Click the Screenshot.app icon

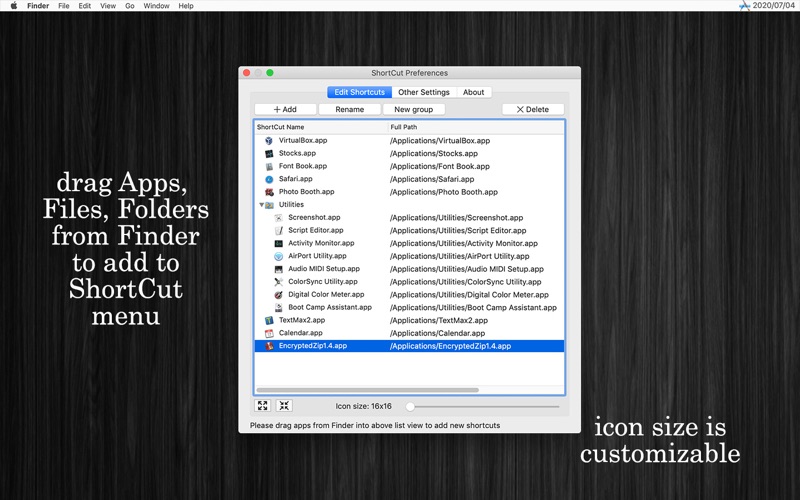(x=279, y=217)
